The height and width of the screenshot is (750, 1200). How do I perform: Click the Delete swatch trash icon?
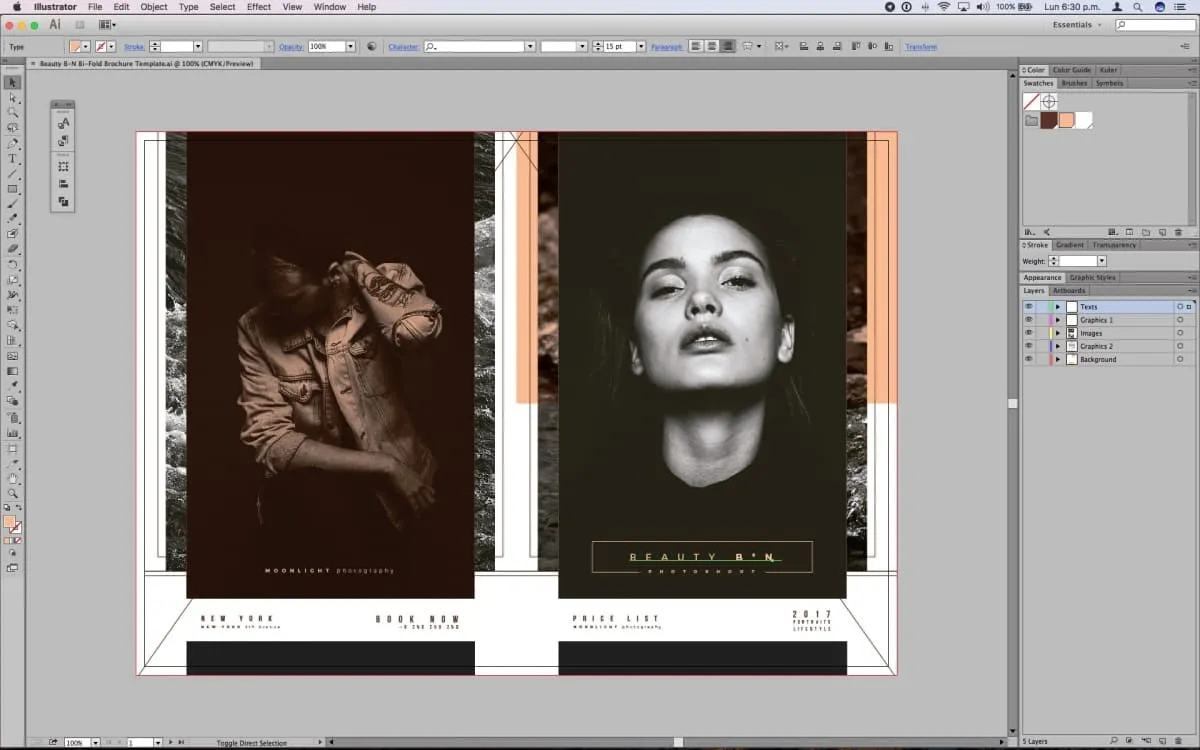1178,232
